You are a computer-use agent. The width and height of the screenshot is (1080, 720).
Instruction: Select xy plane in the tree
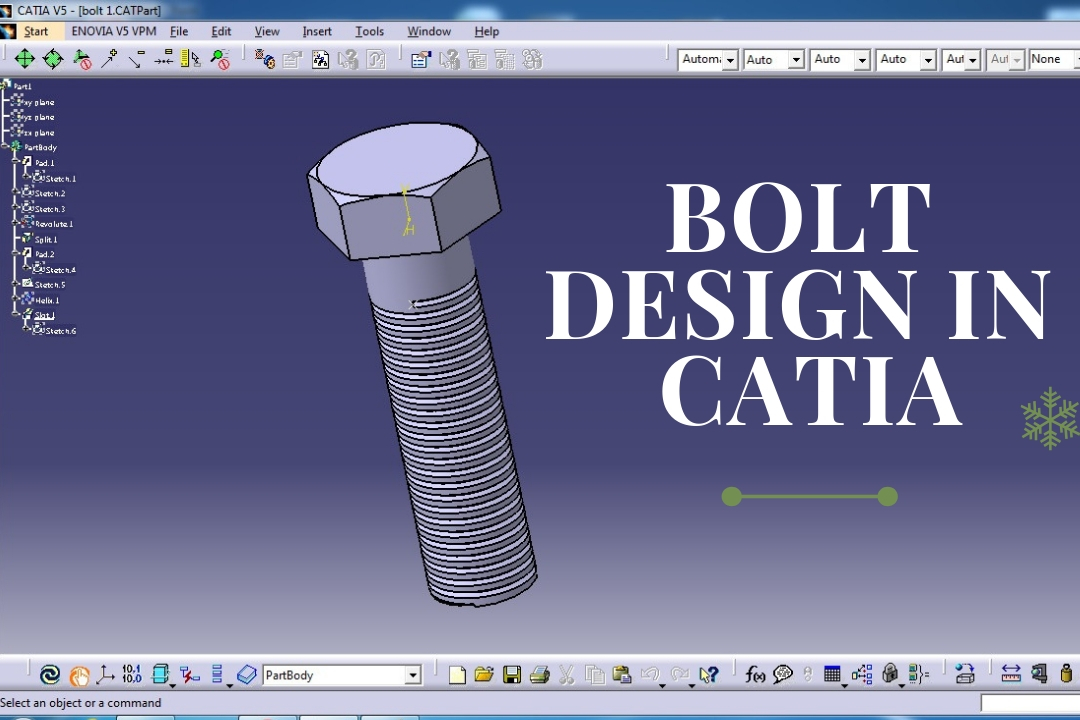tap(39, 102)
